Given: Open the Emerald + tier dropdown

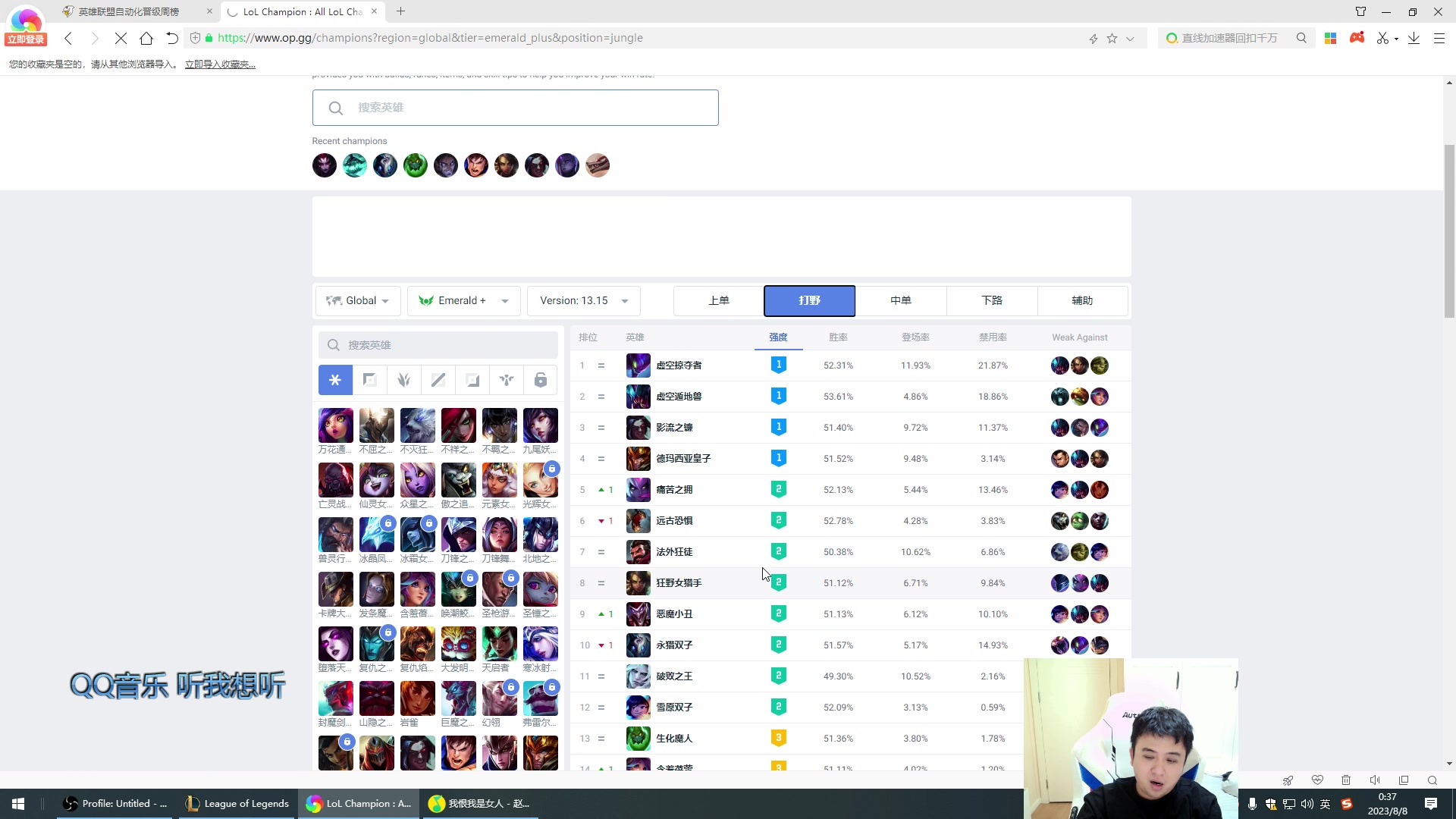Looking at the screenshot, I should [464, 301].
